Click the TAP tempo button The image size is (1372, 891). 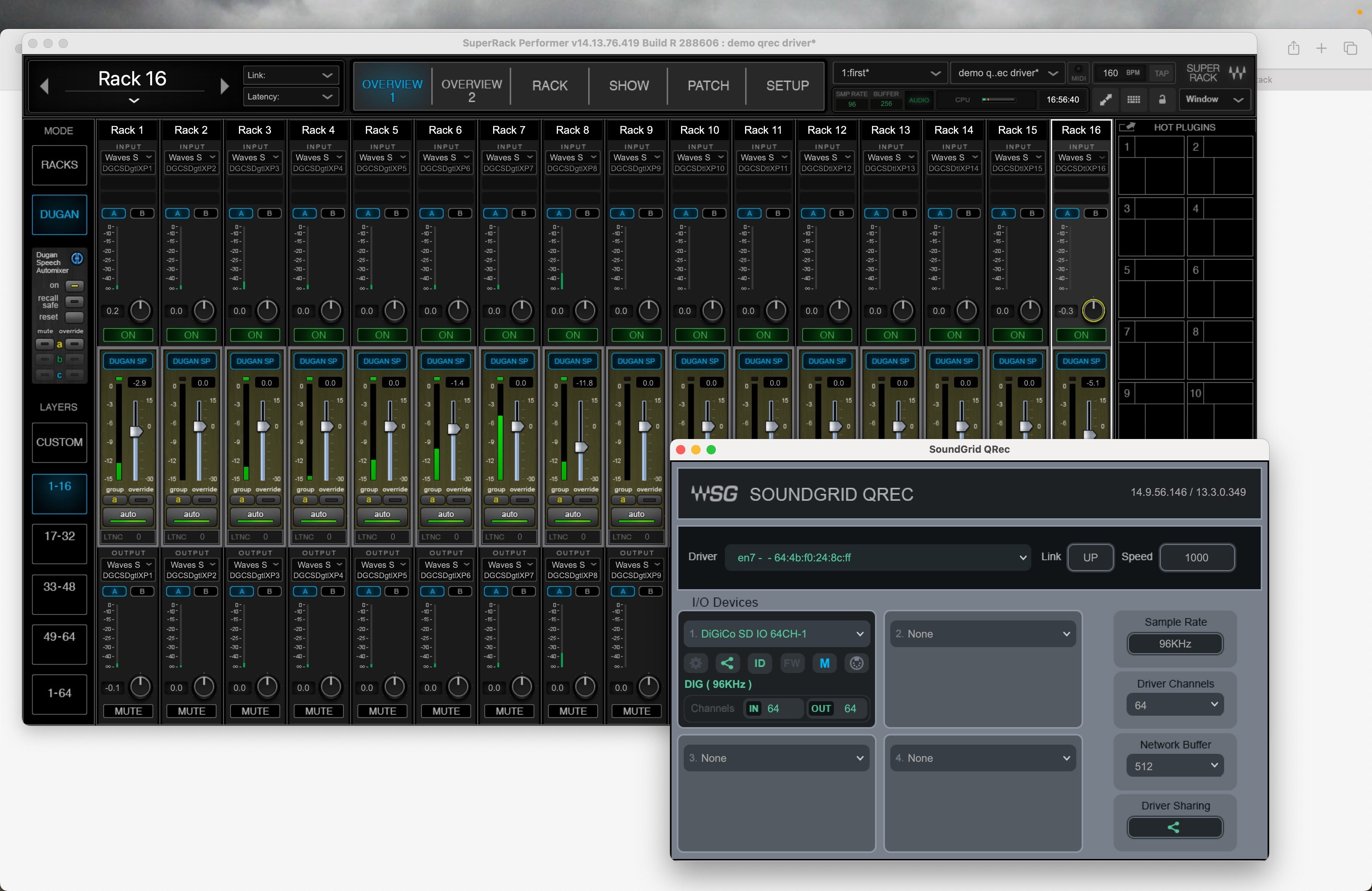pos(1161,73)
